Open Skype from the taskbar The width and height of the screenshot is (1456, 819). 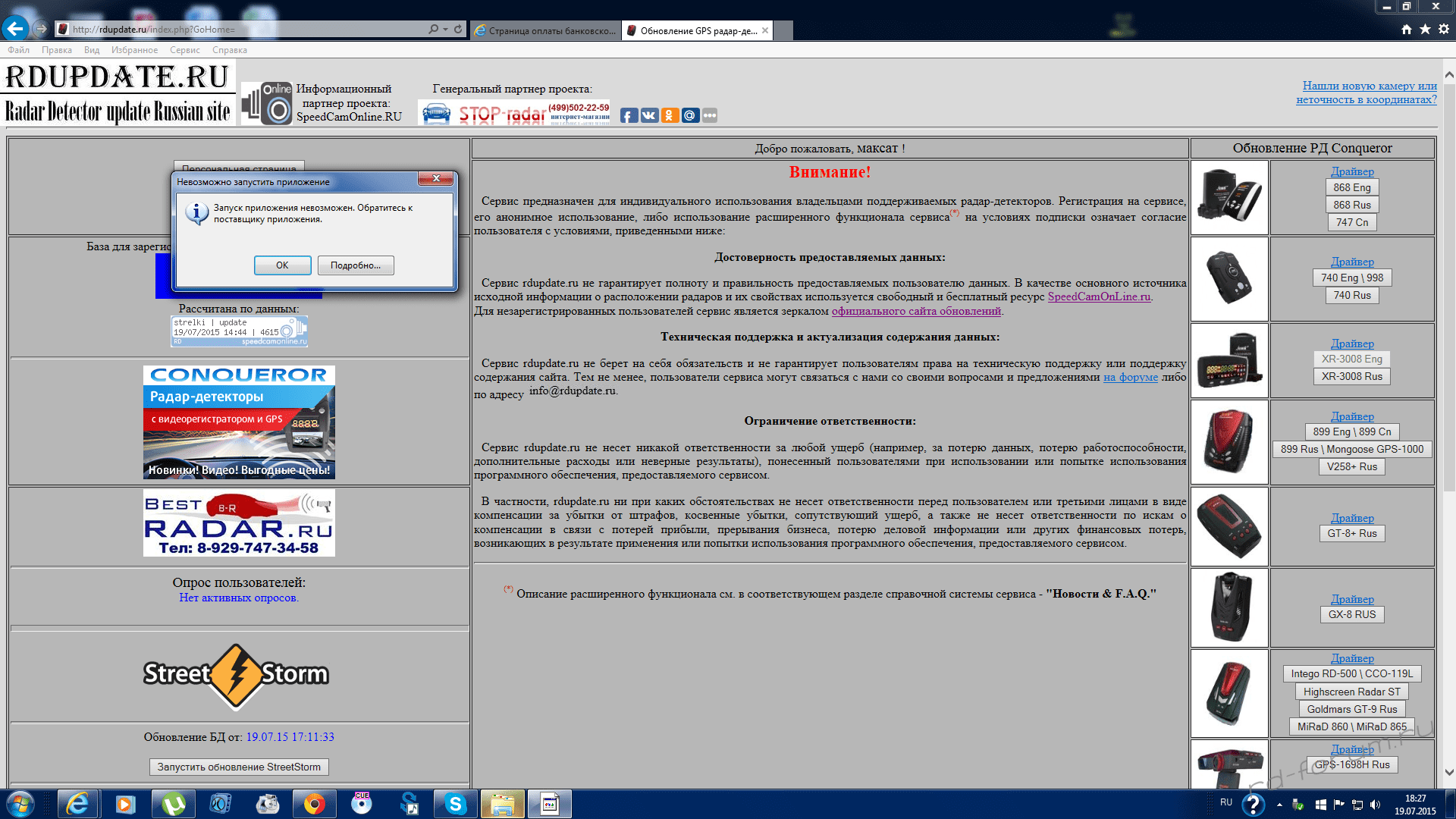[455, 804]
